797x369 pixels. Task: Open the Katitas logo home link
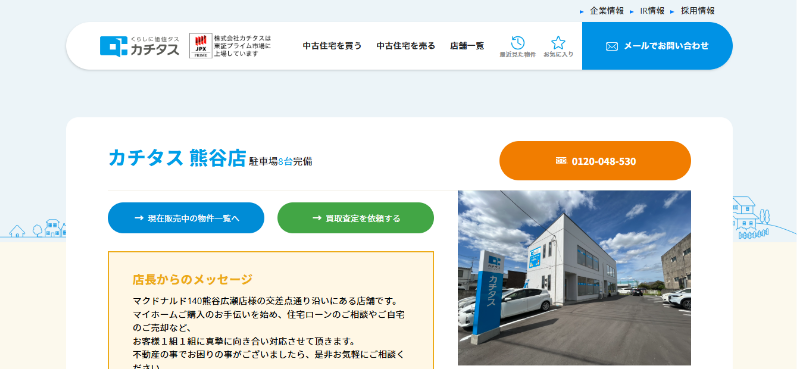tap(139, 46)
